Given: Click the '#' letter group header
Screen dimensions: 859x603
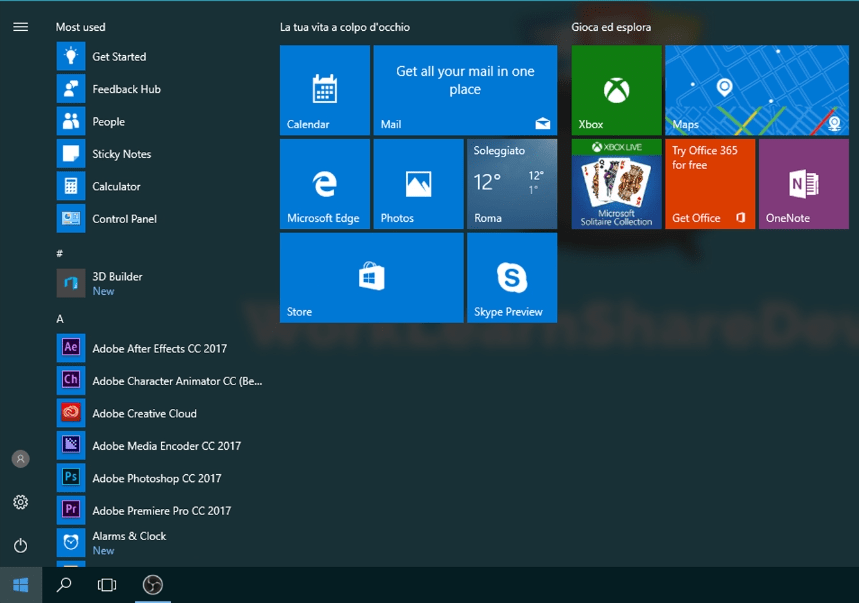Looking at the screenshot, I should 59,253.
